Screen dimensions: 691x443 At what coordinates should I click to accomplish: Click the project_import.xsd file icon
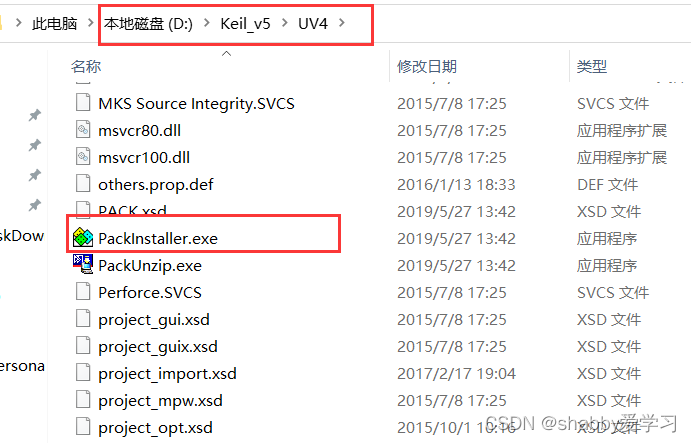tap(83, 373)
